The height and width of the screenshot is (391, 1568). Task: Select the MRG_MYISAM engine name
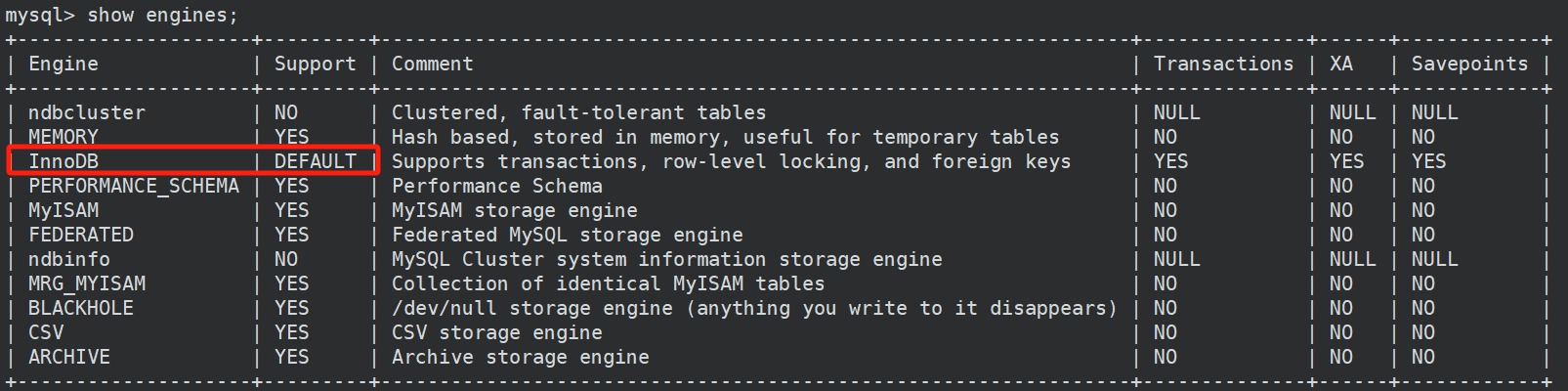tap(87, 283)
